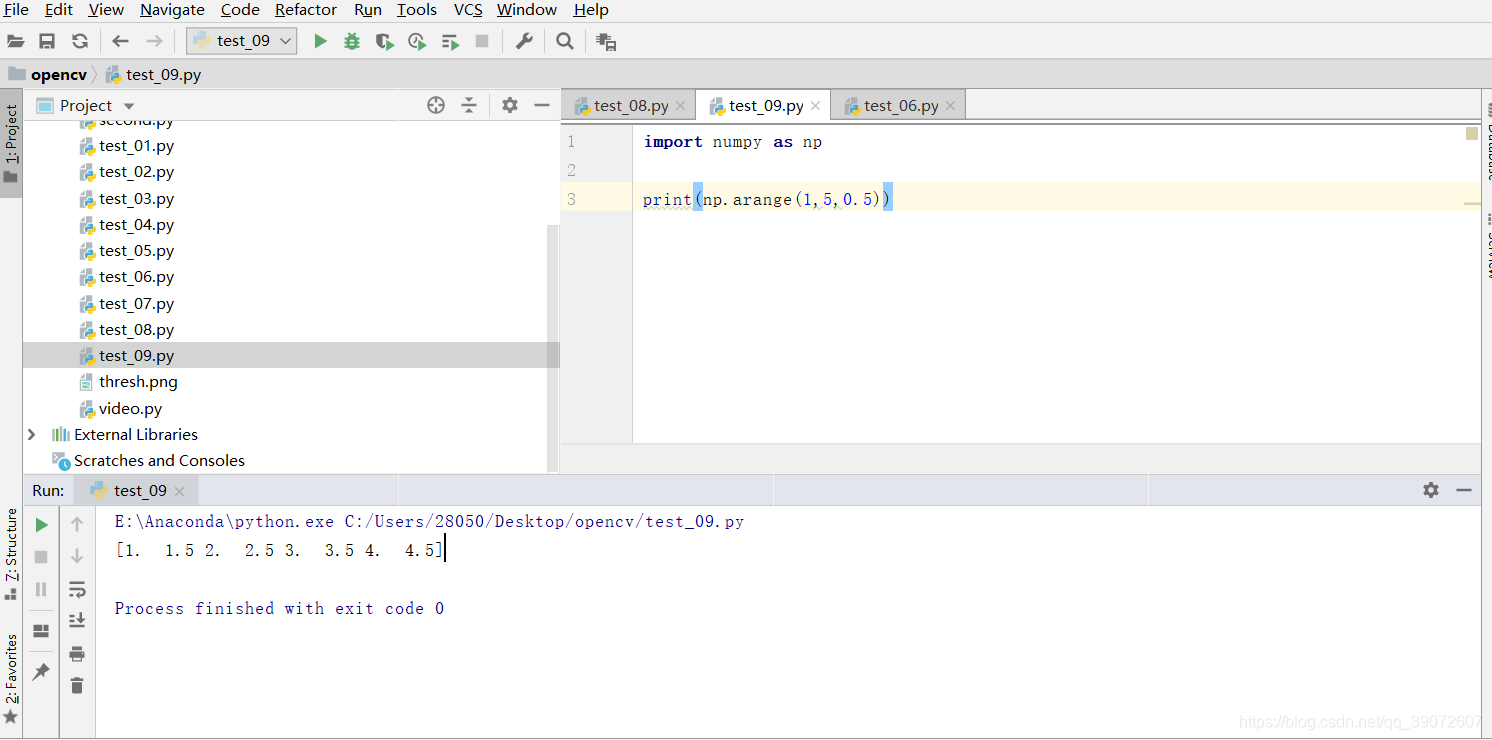This screenshot has width=1492, height=740.
Task: Open the Navigate menu
Action: [x=172, y=10]
